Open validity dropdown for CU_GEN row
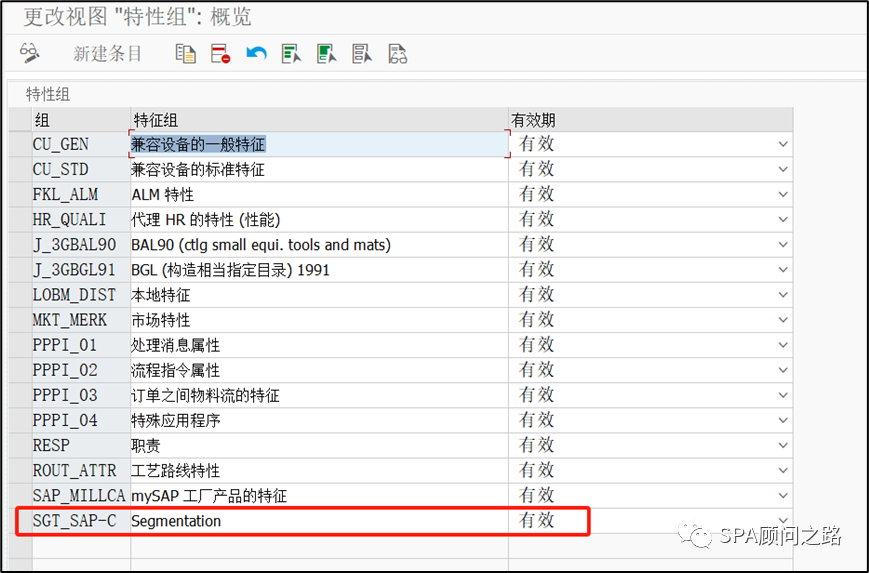 (783, 144)
